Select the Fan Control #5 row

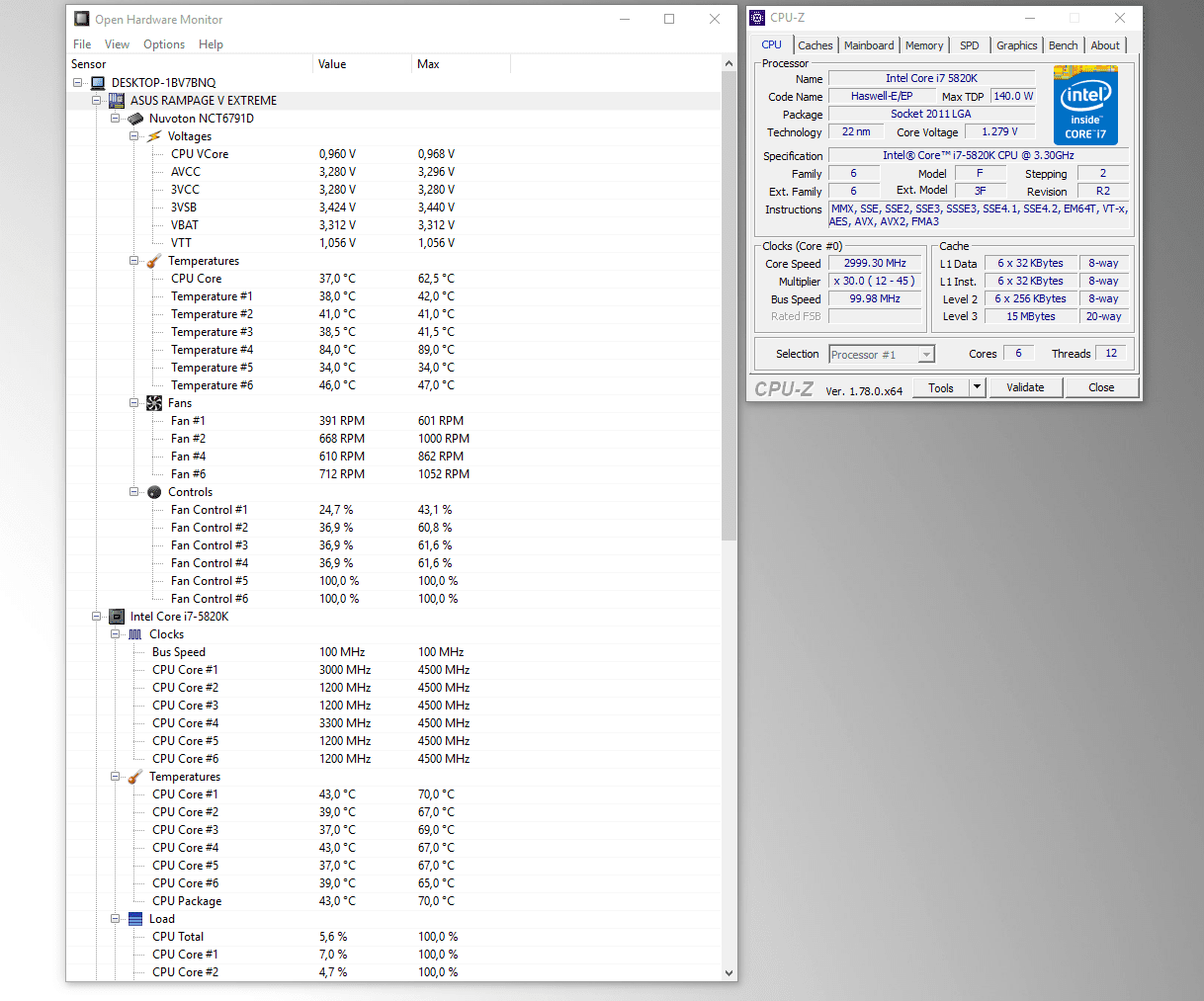[x=393, y=581]
